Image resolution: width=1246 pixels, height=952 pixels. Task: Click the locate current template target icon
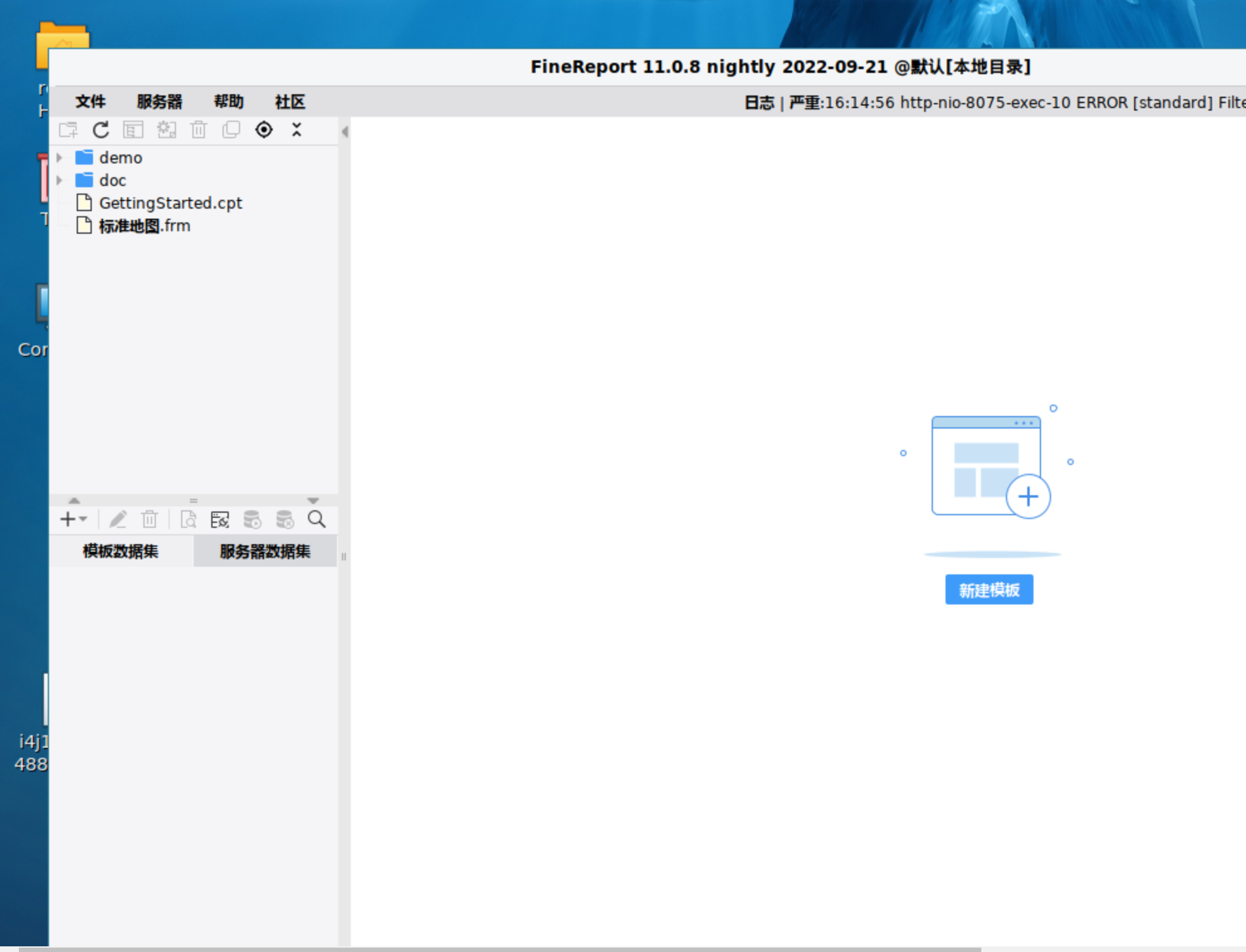point(264,130)
